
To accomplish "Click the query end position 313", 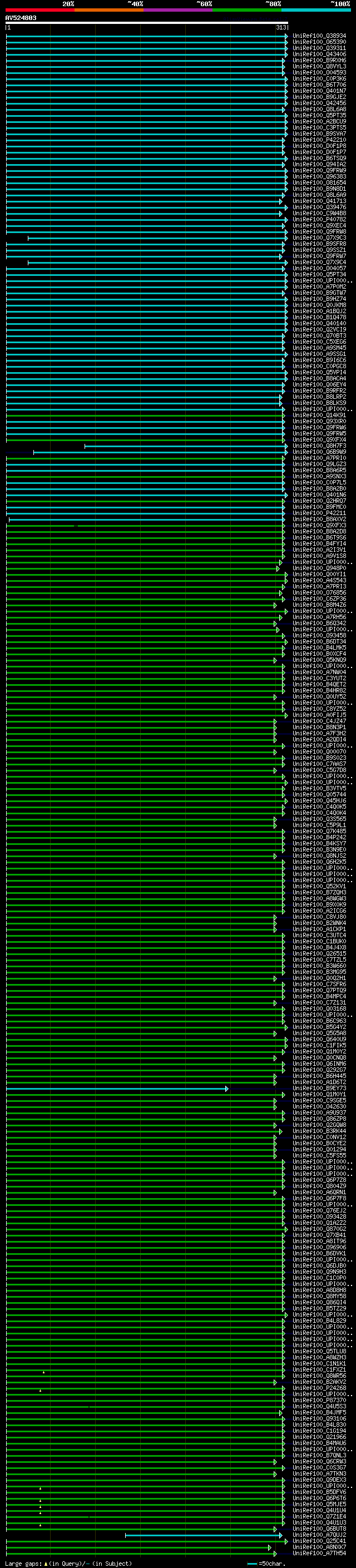I will click(x=281, y=27).
